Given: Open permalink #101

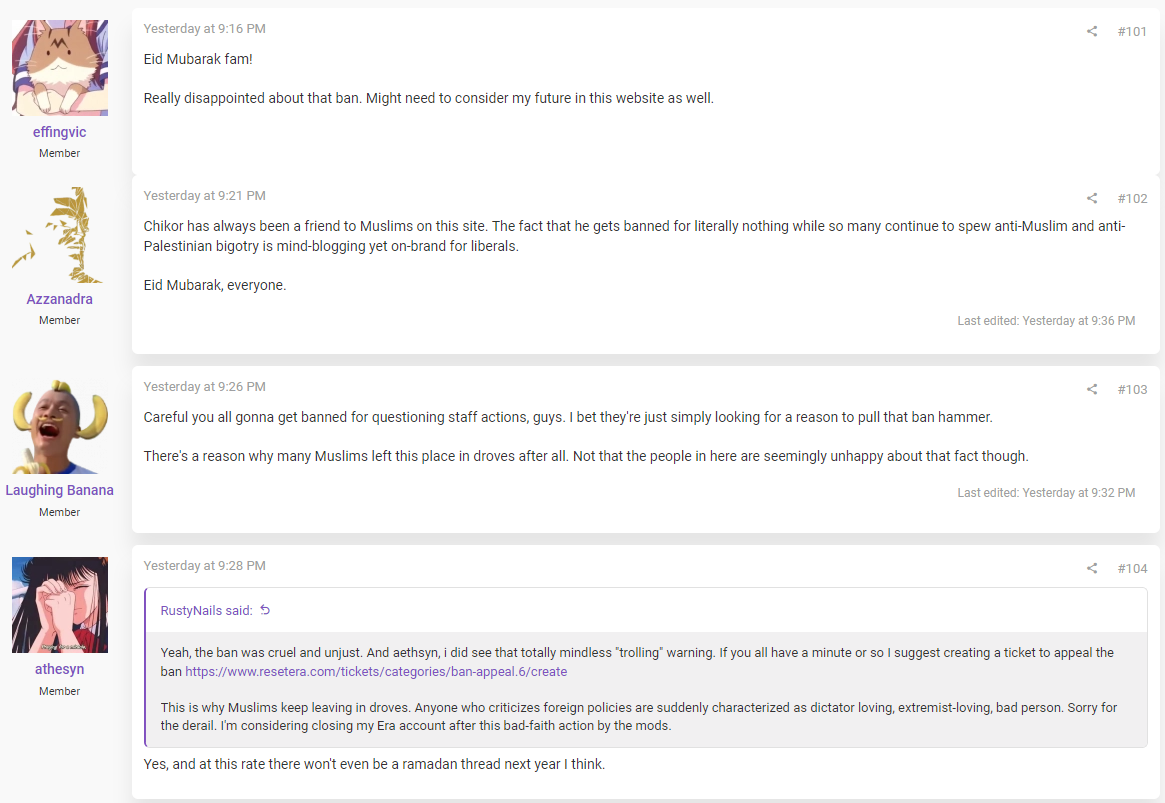Looking at the screenshot, I should click(x=1132, y=31).
